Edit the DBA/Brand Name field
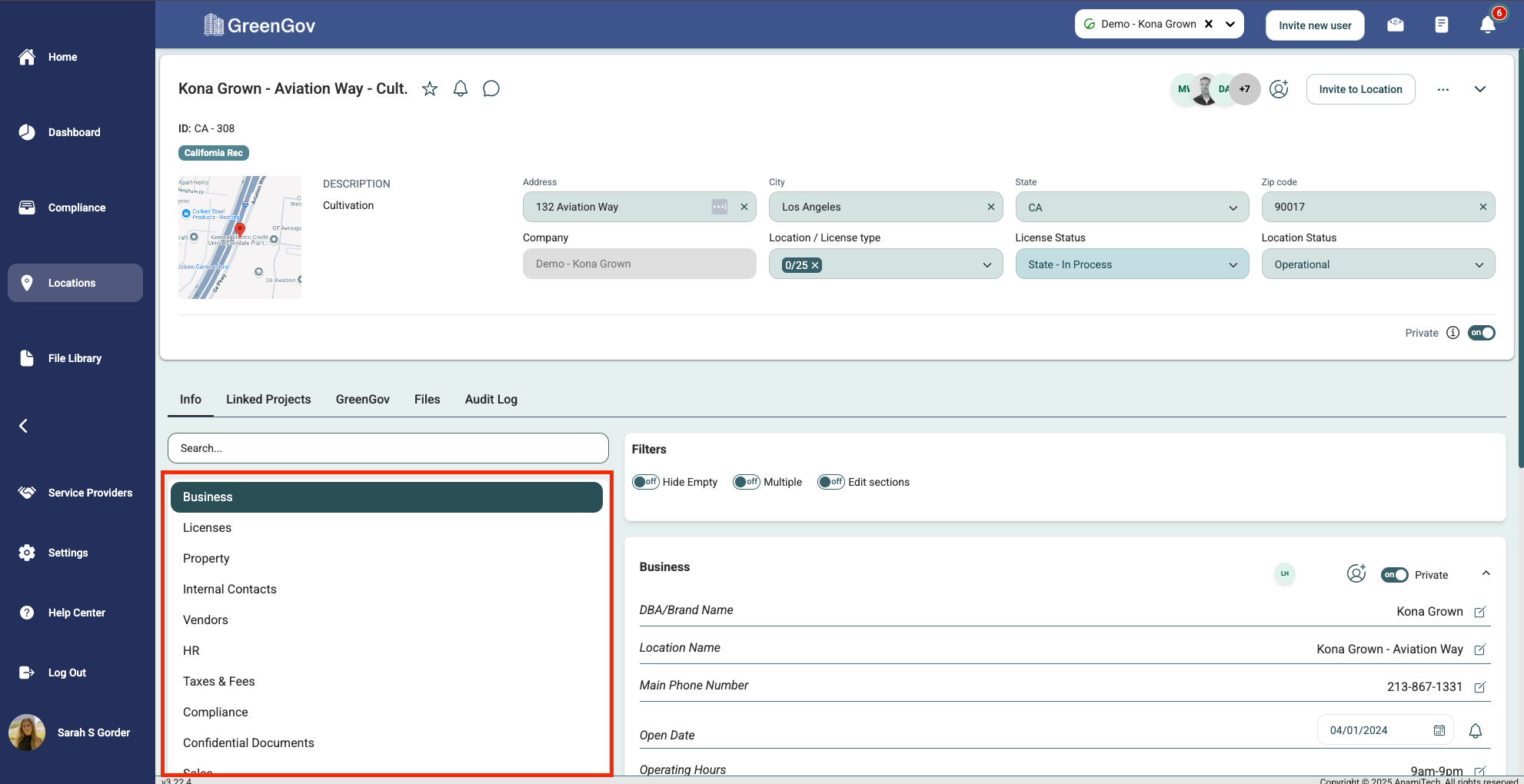The image size is (1524, 784). tap(1479, 612)
